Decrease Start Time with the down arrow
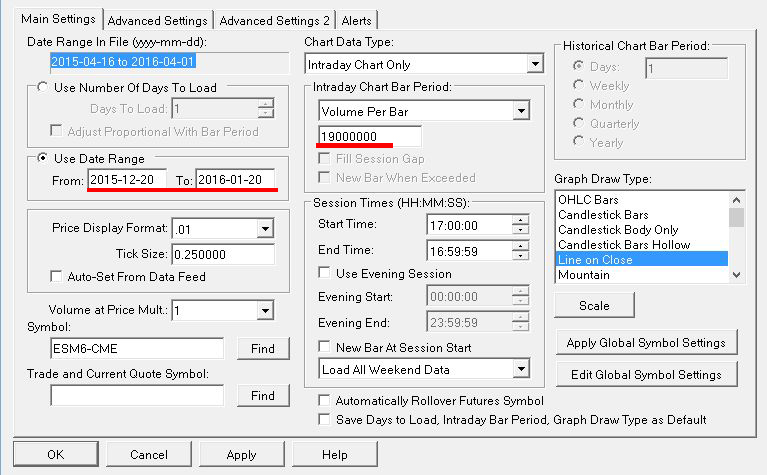Viewport: 767px width, 475px height. (520, 230)
